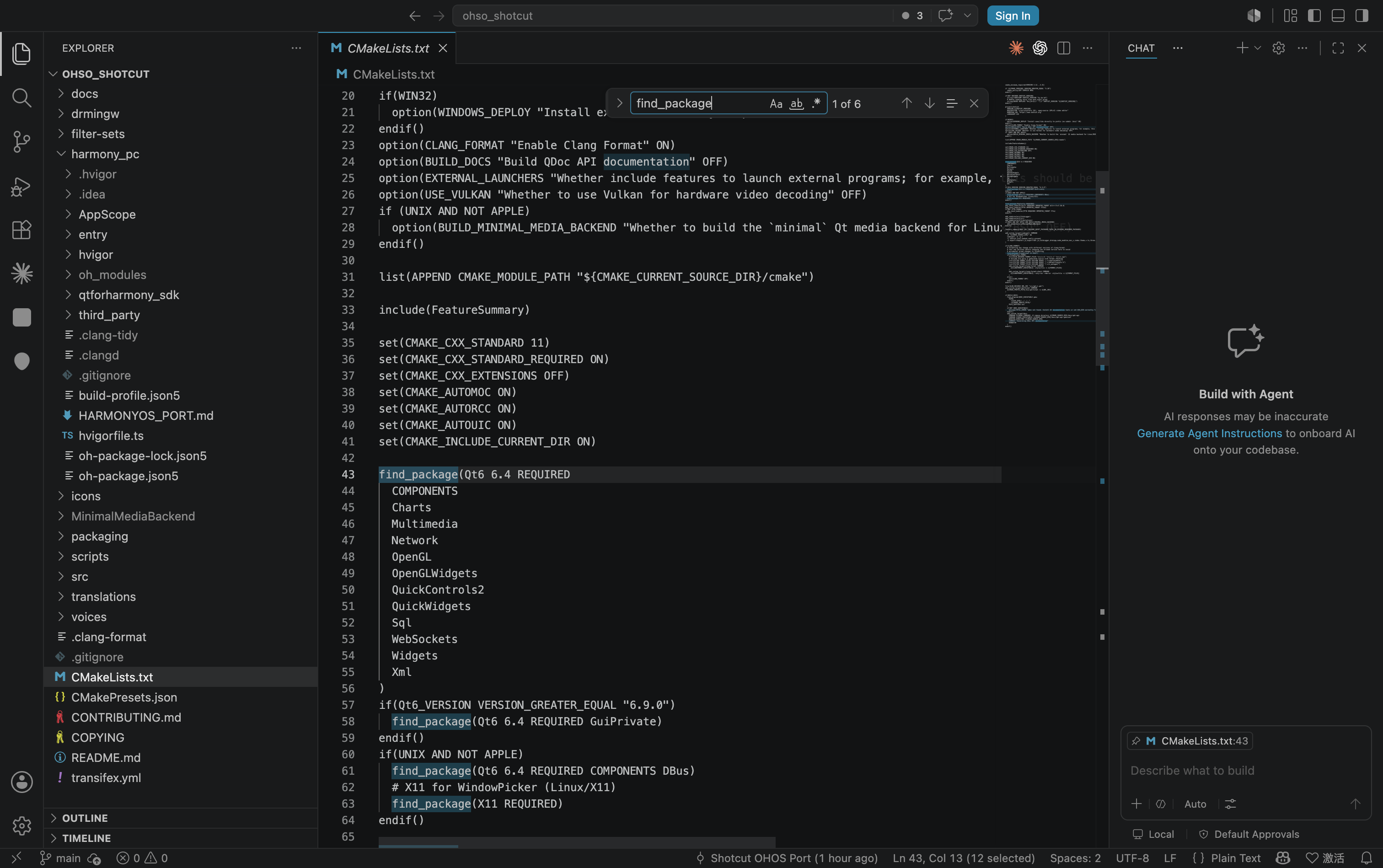Open the Claude starburst activity bar icon
Image resolution: width=1383 pixels, height=868 pixels.
[21, 273]
